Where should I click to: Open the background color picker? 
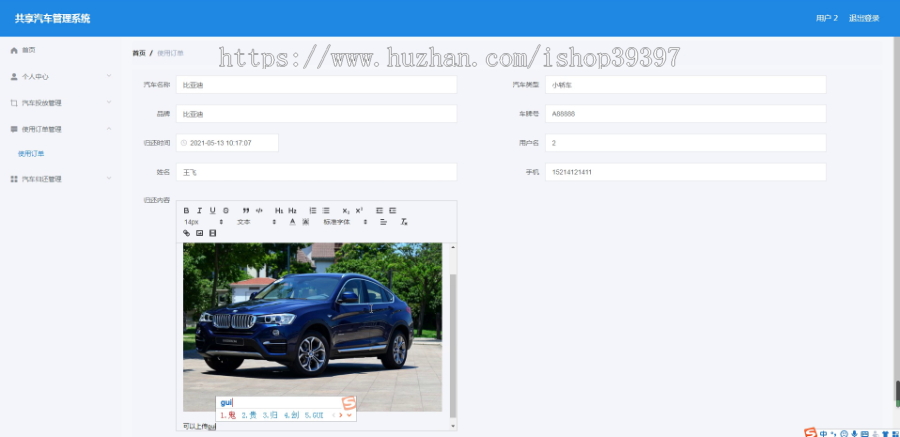(x=305, y=222)
